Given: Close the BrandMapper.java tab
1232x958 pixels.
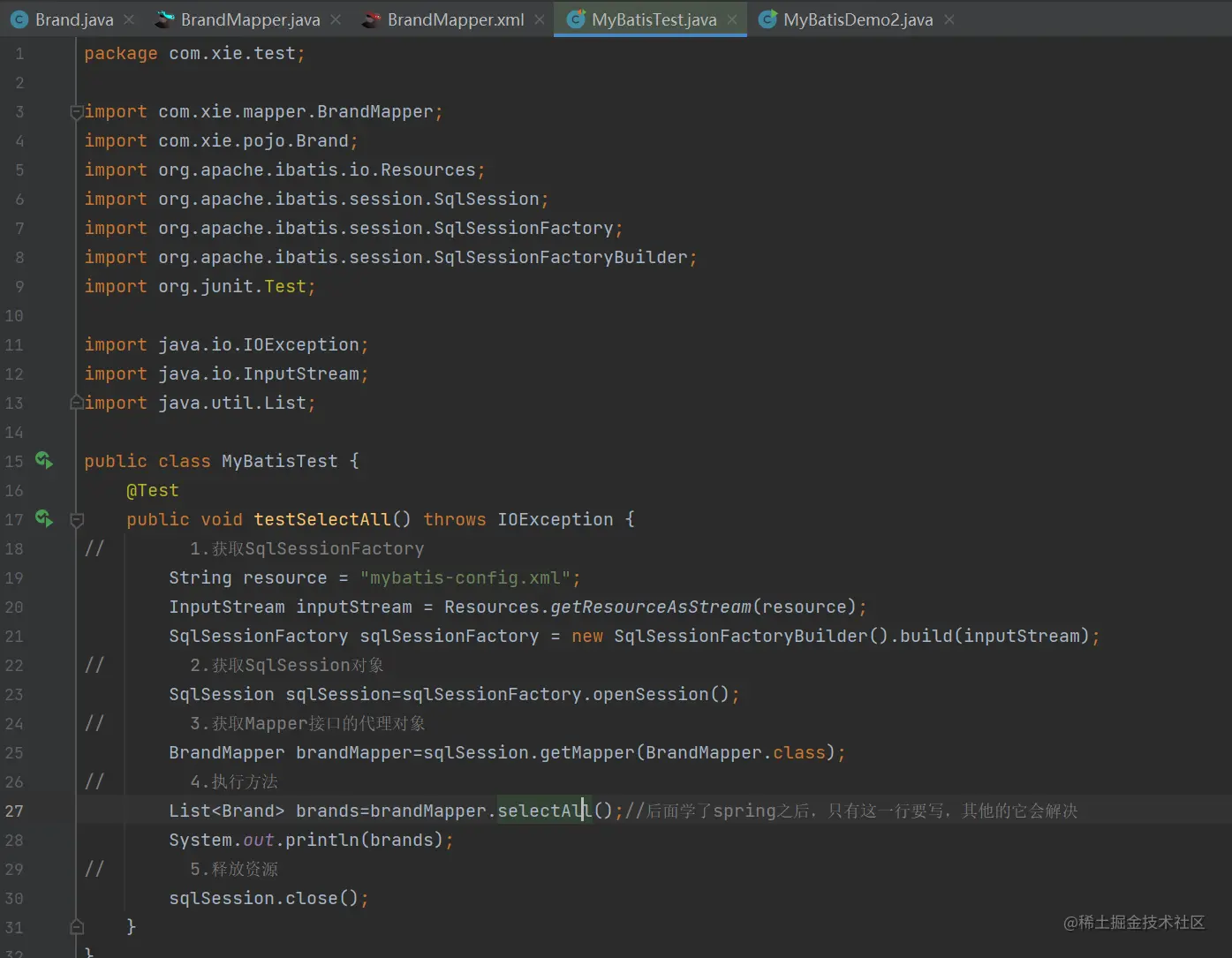Looking at the screenshot, I should (x=336, y=19).
